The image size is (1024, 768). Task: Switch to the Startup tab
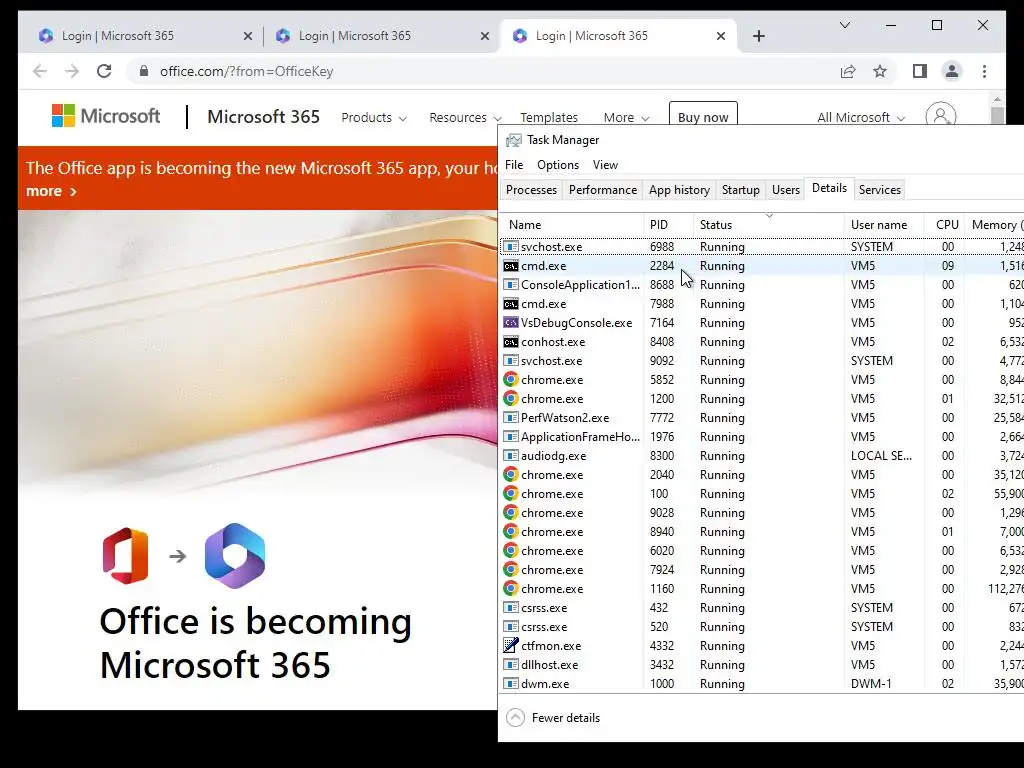coord(741,189)
